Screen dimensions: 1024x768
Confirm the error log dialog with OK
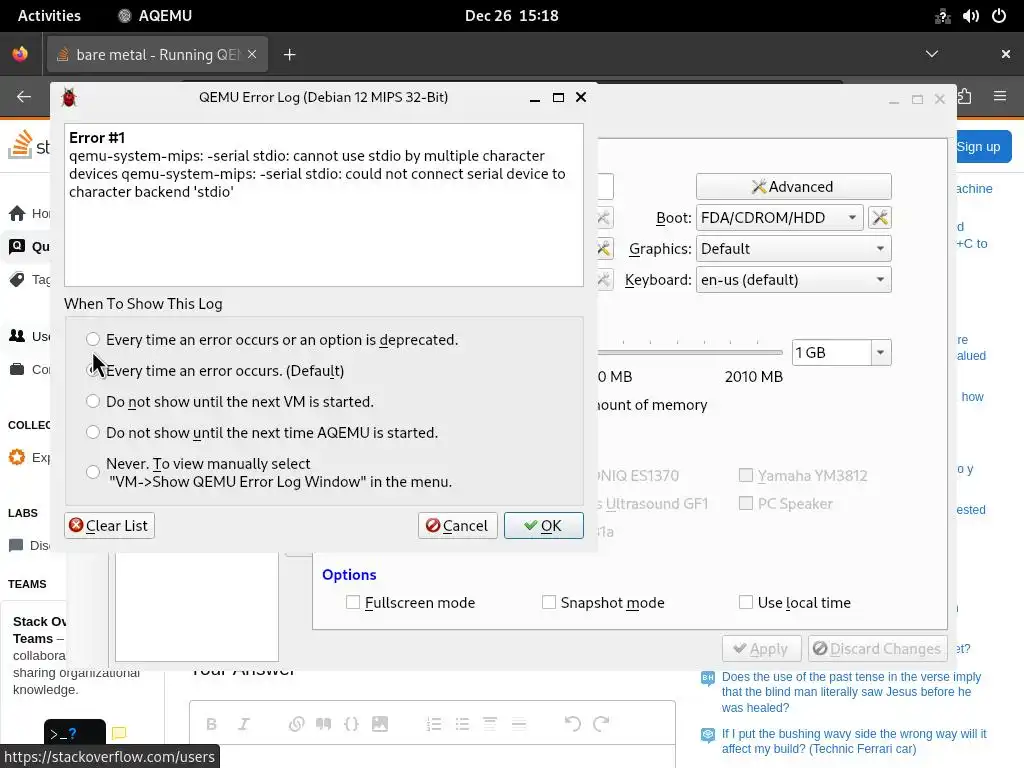(543, 526)
